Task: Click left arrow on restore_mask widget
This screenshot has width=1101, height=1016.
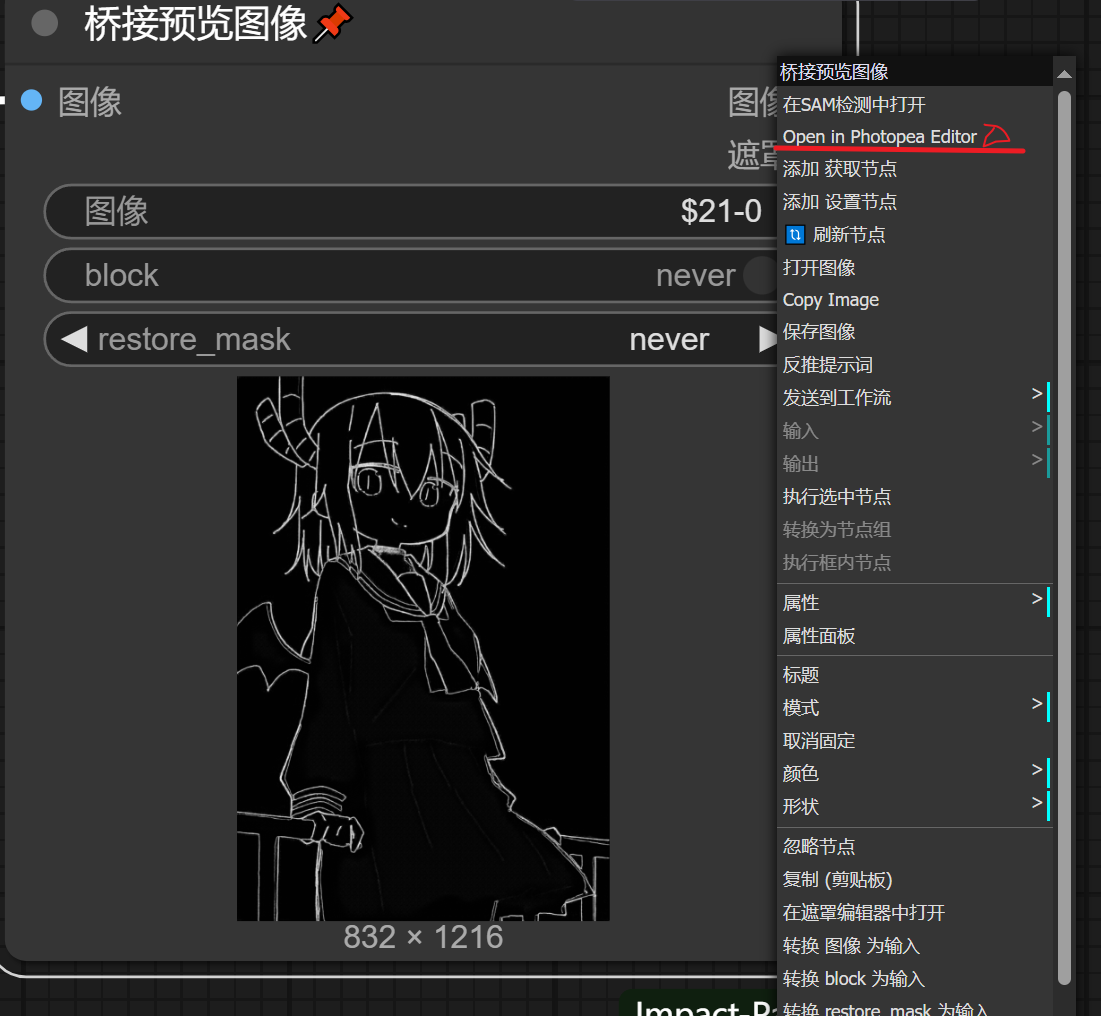Action: pos(73,340)
